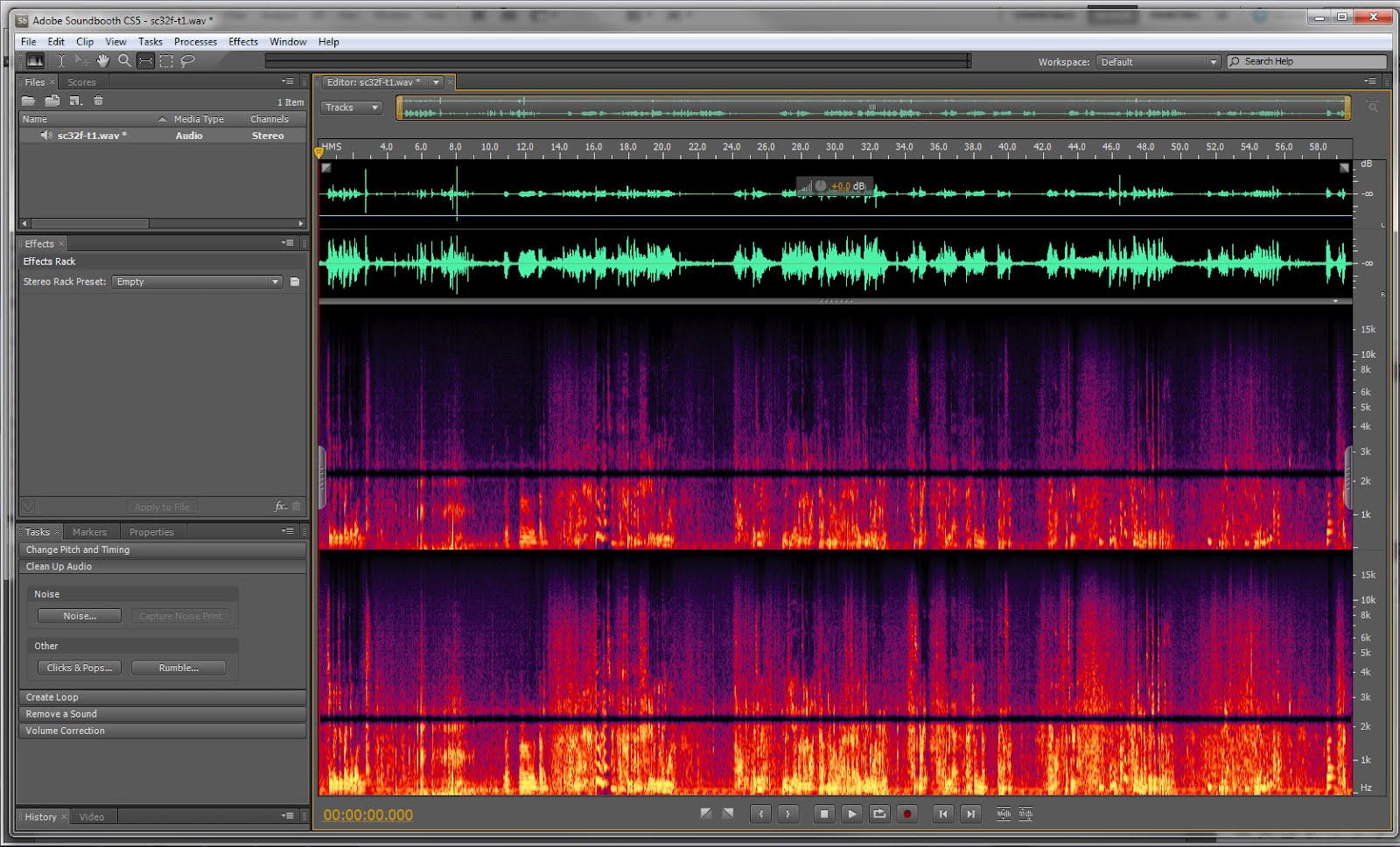Screen dimensions: 1400x847
Task: Open the Tracks dropdown
Action: pyautogui.click(x=352, y=108)
